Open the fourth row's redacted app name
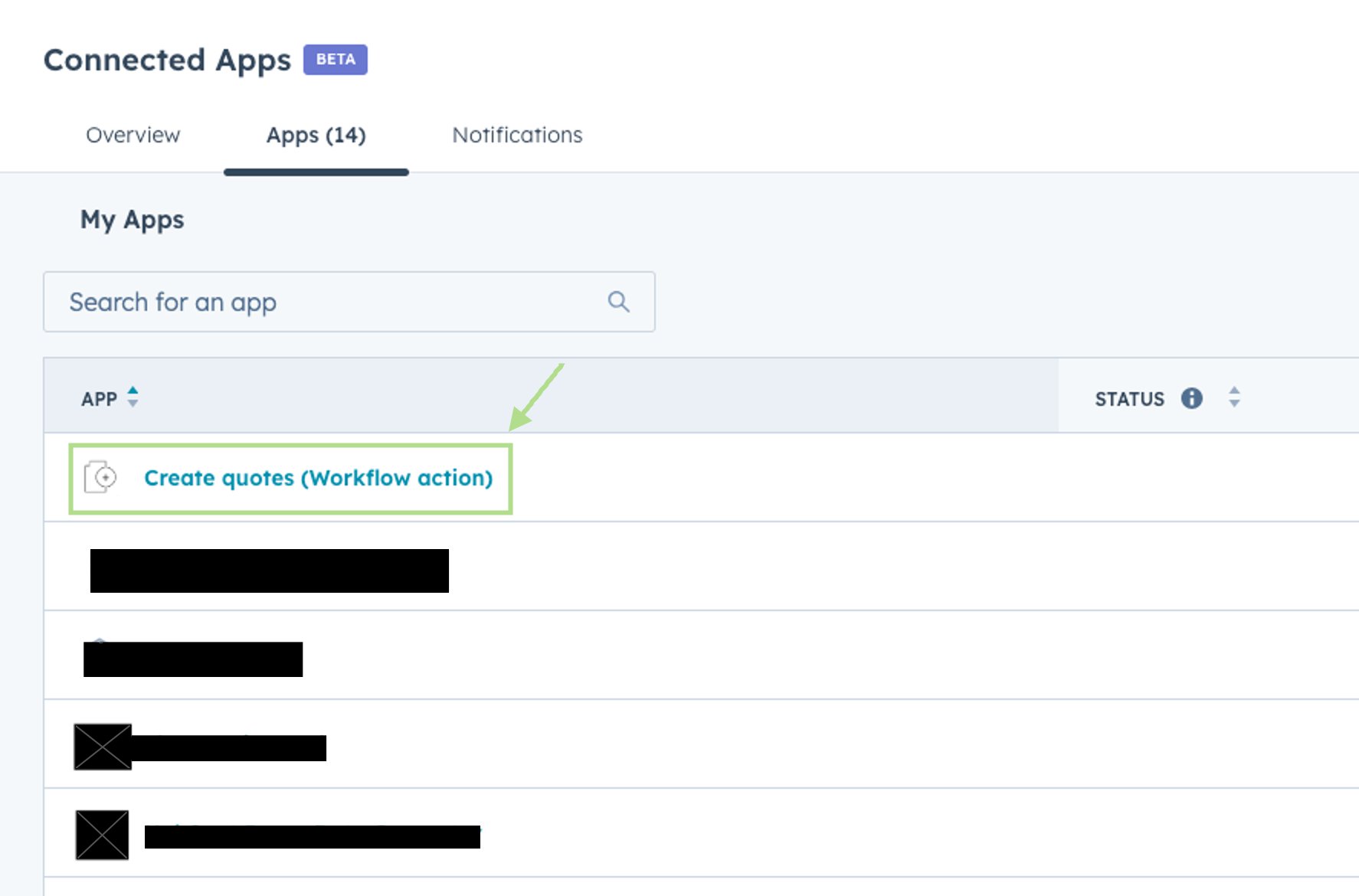The width and height of the screenshot is (1359, 896). click(x=229, y=748)
